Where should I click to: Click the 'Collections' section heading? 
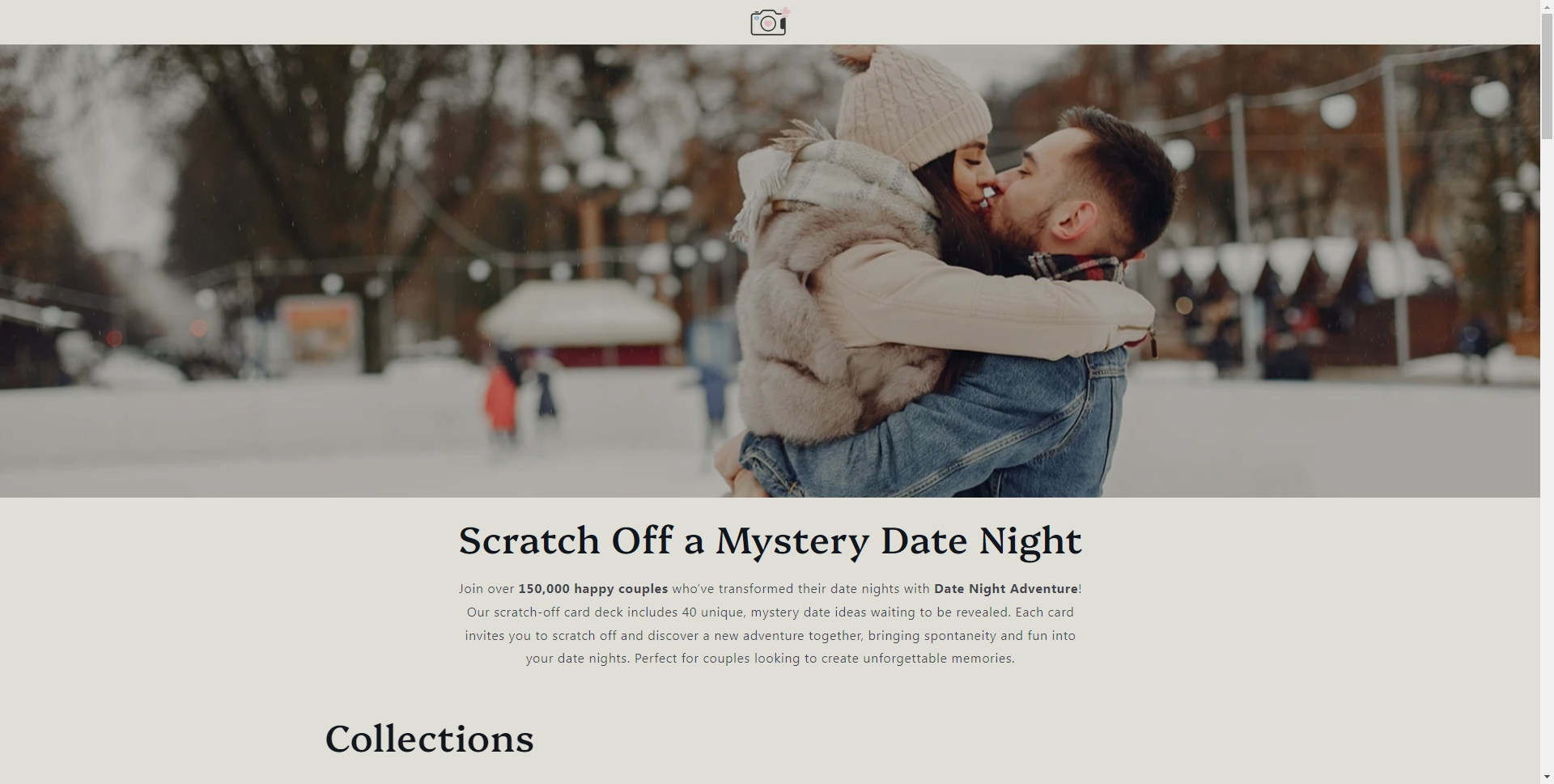click(x=430, y=739)
